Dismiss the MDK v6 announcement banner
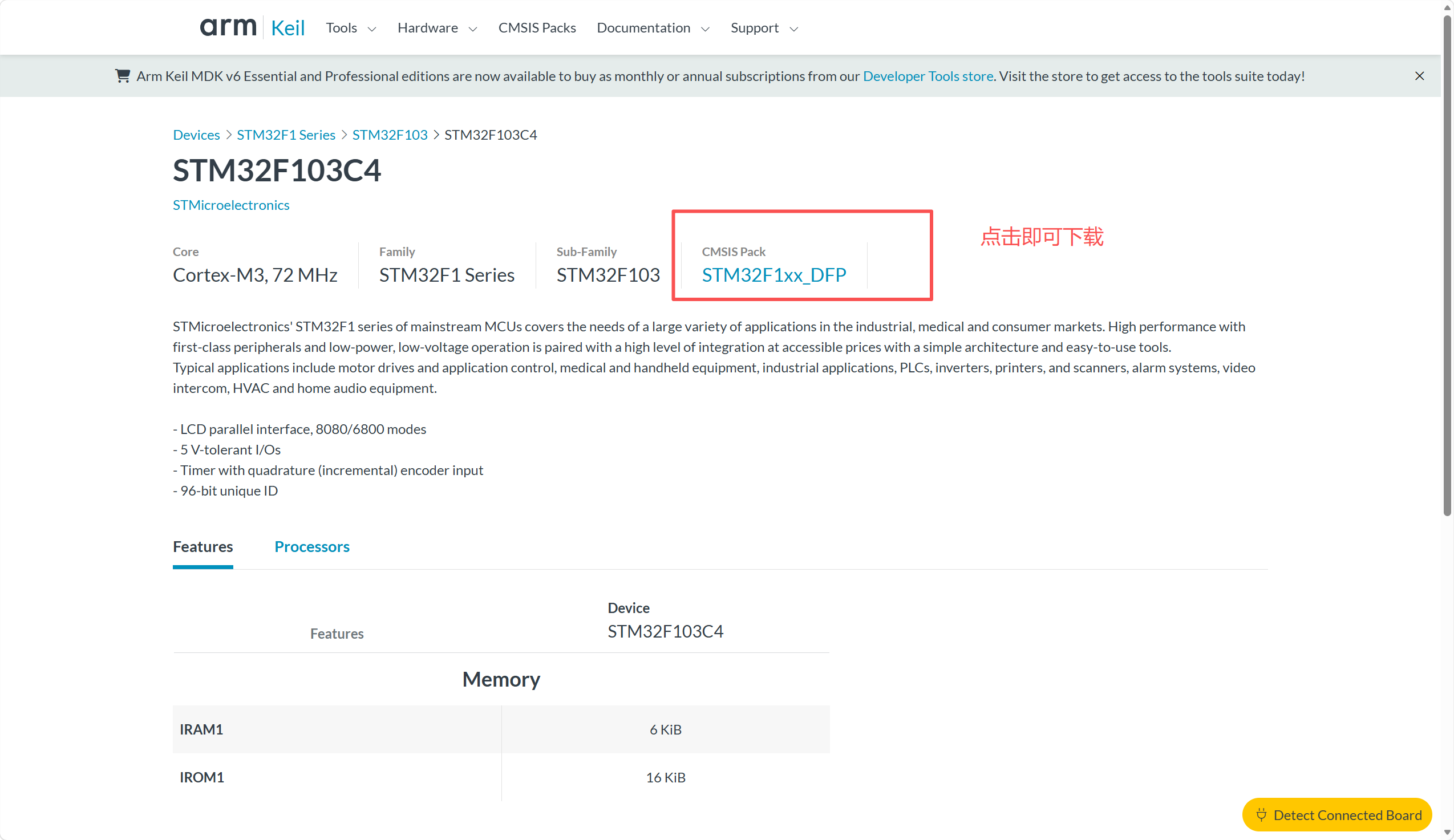 click(x=1419, y=76)
